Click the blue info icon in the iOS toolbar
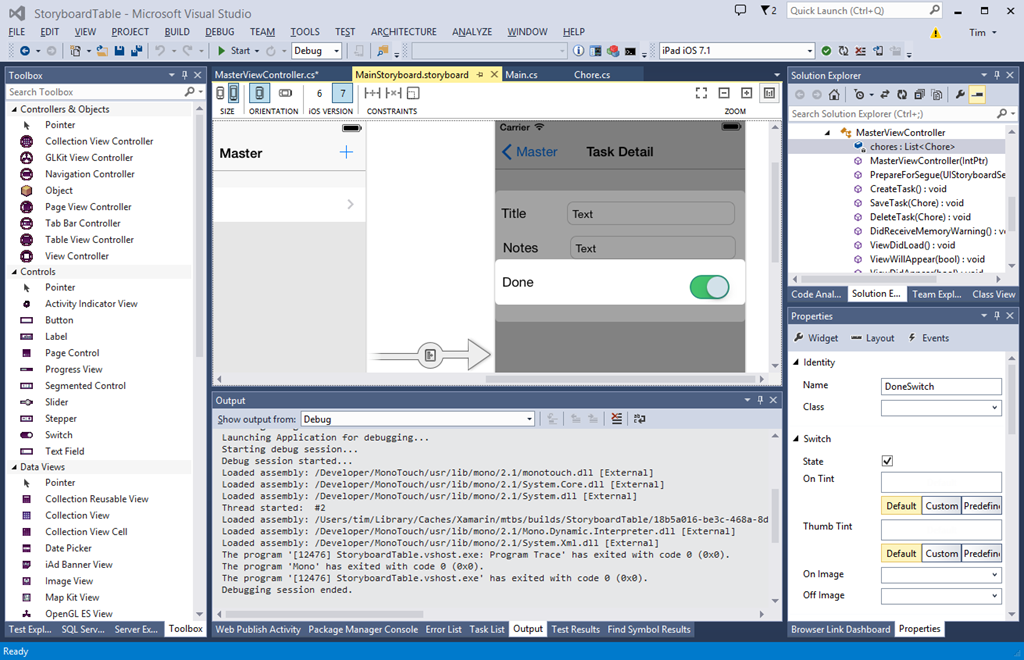The width and height of the screenshot is (1024, 660). (579, 51)
